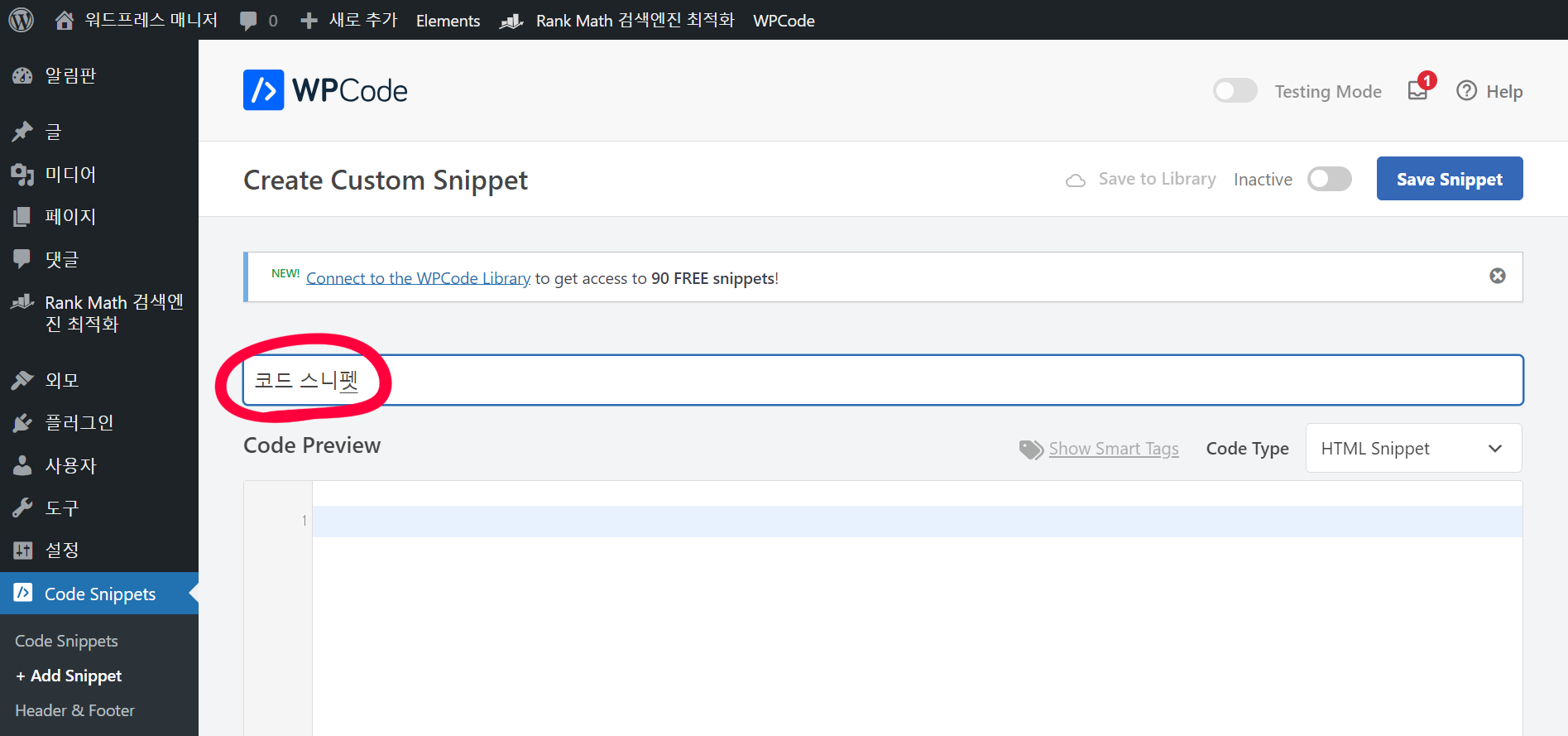The height and width of the screenshot is (736, 1568).
Task: Click the 댓글 comment icon in sidebar
Action: (22, 259)
